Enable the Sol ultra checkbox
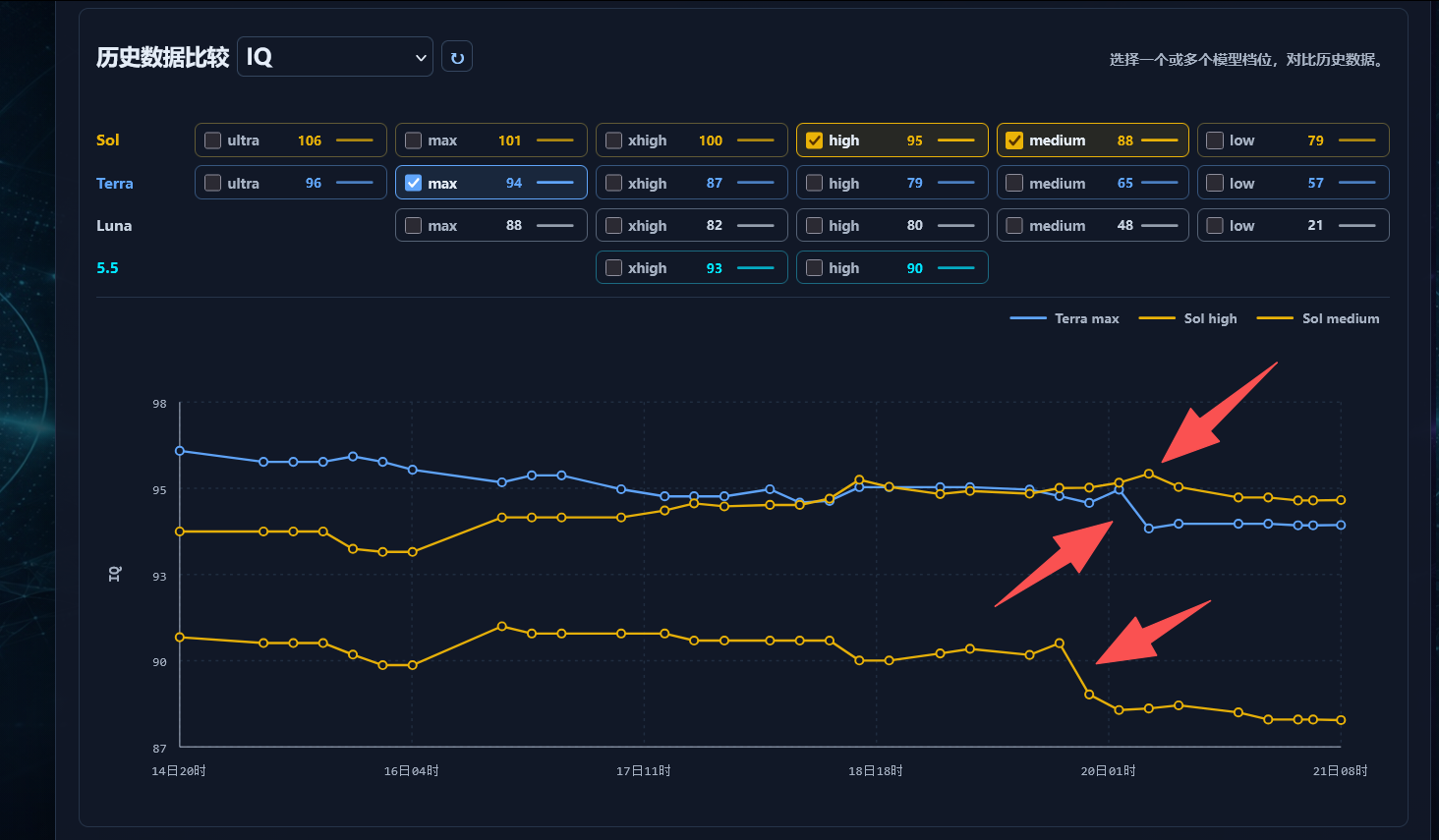 click(x=212, y=140)
